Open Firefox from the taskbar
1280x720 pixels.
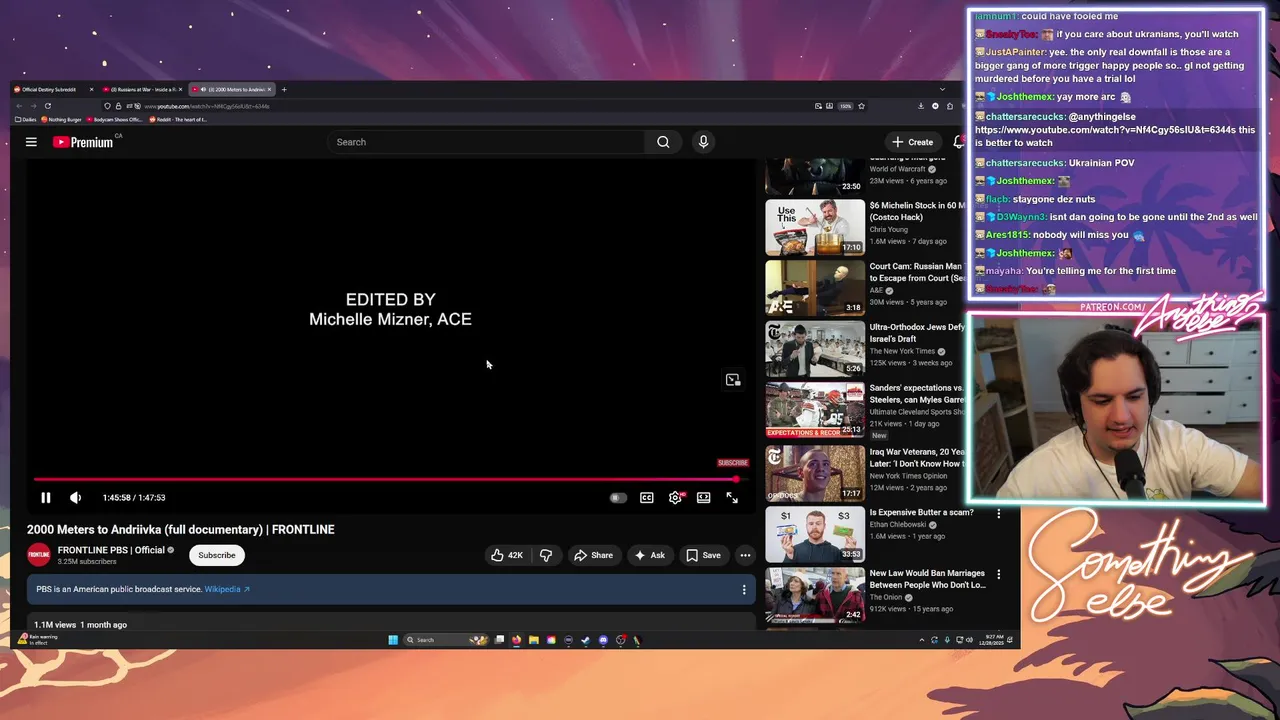pyautogui.click(x=516, y=640)
